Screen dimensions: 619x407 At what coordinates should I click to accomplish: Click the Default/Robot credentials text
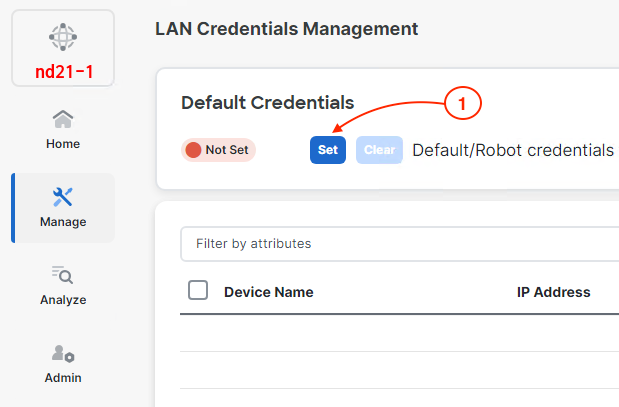513,150
